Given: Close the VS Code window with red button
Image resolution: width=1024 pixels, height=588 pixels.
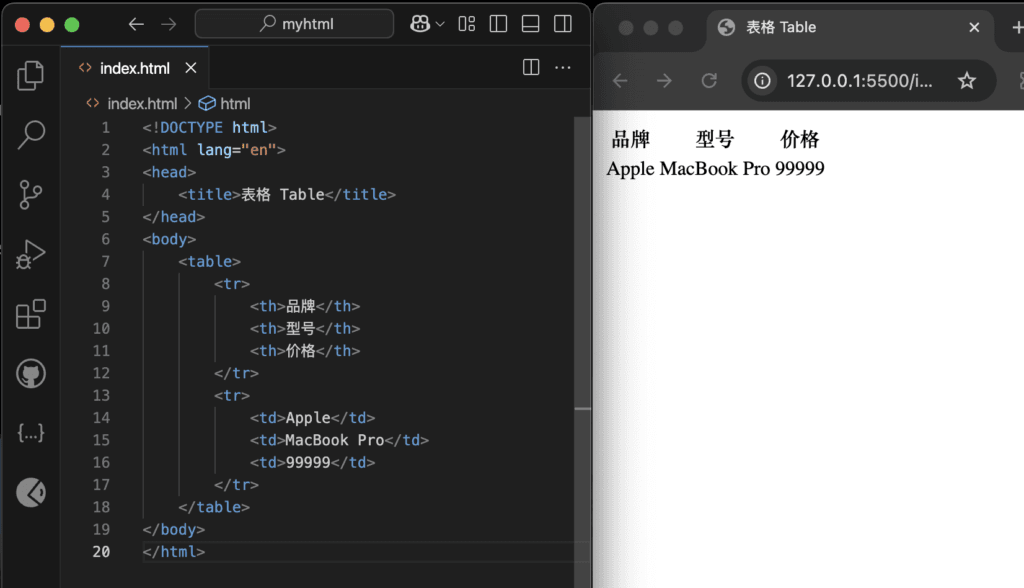Looking at the screenshot, I should pos(22,25).
